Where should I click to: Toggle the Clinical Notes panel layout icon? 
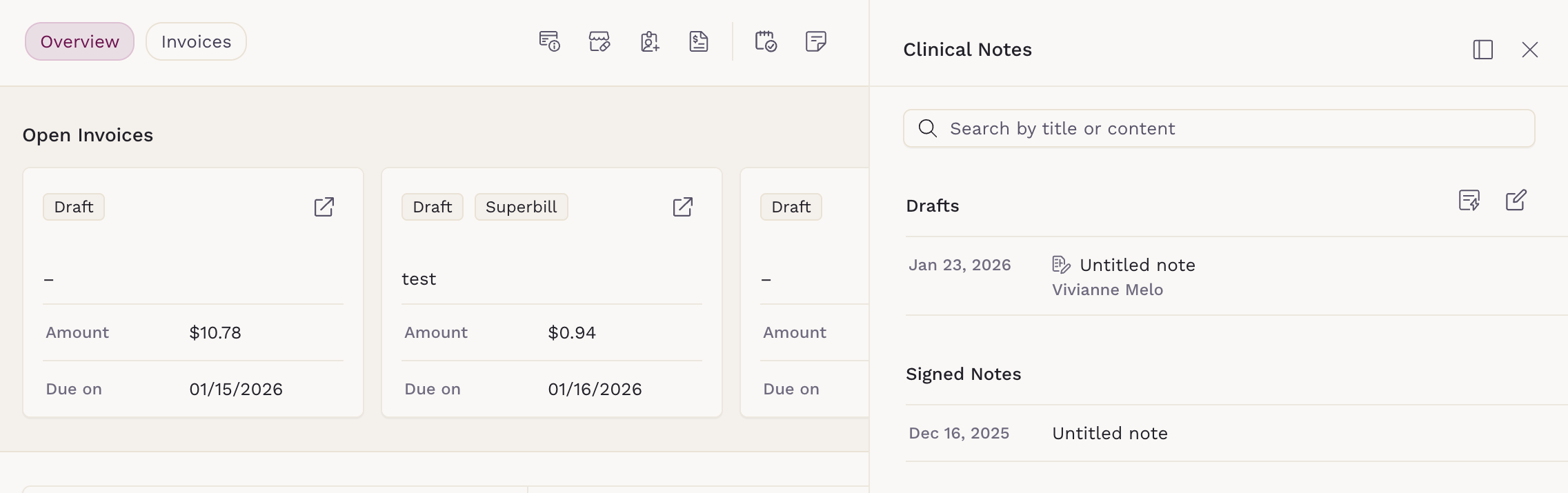pos(1482,50)
